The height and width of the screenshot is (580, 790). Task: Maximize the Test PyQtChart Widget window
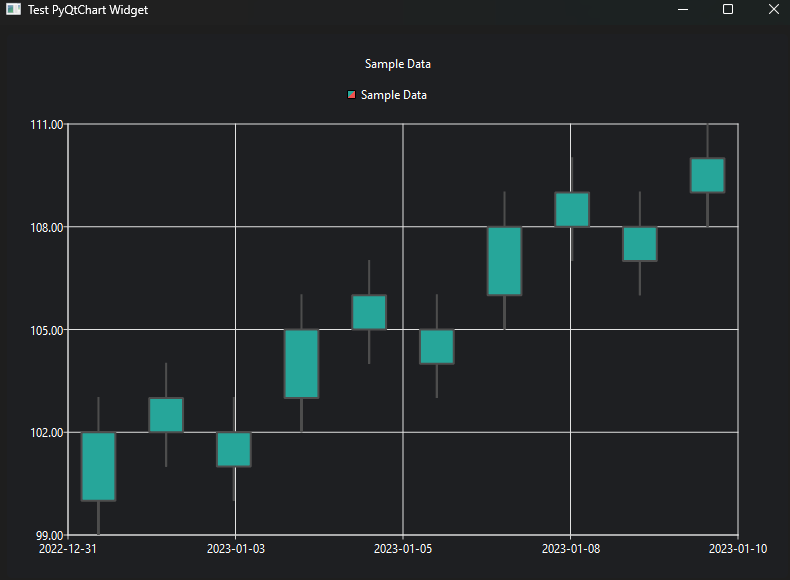(x=728, y=9)
